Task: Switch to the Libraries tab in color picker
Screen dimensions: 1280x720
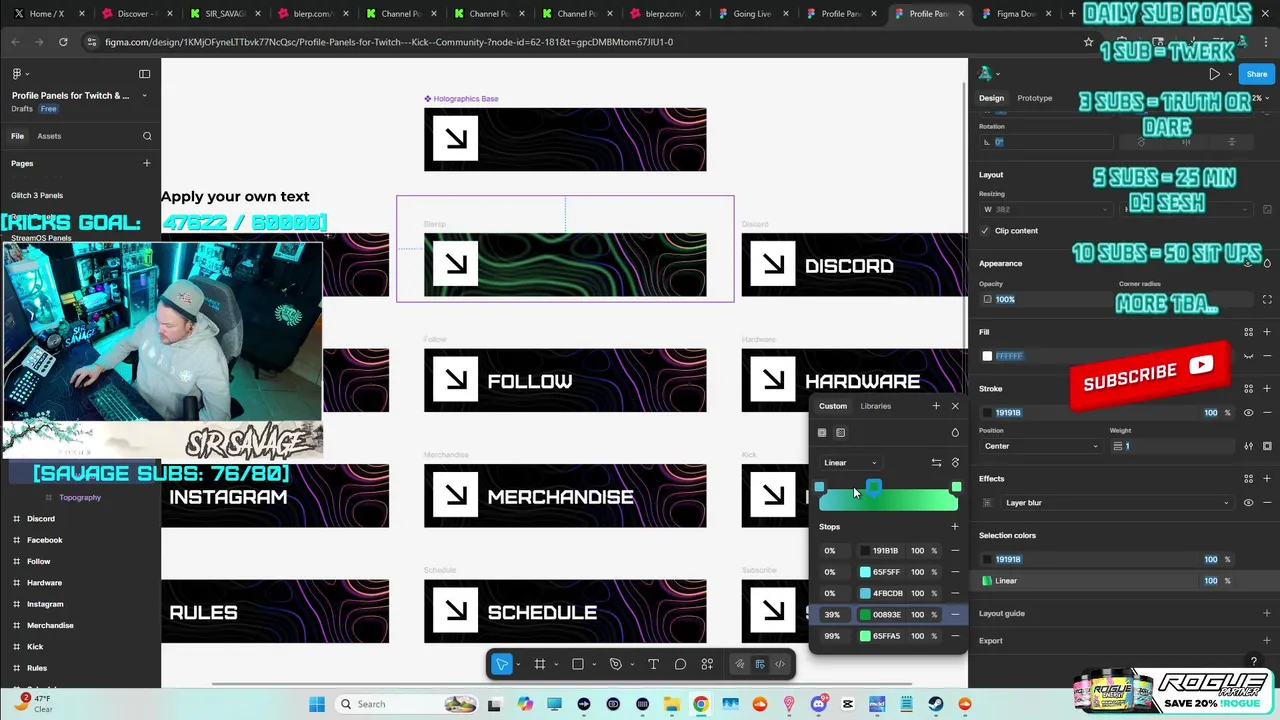Action: click(x=876, y=406)
